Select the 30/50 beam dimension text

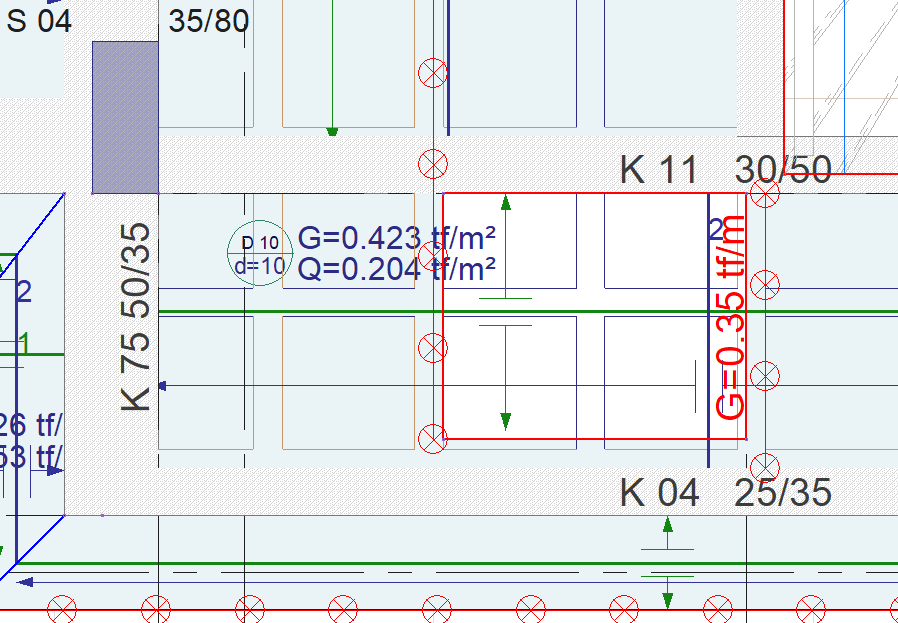tap(783, 171)
